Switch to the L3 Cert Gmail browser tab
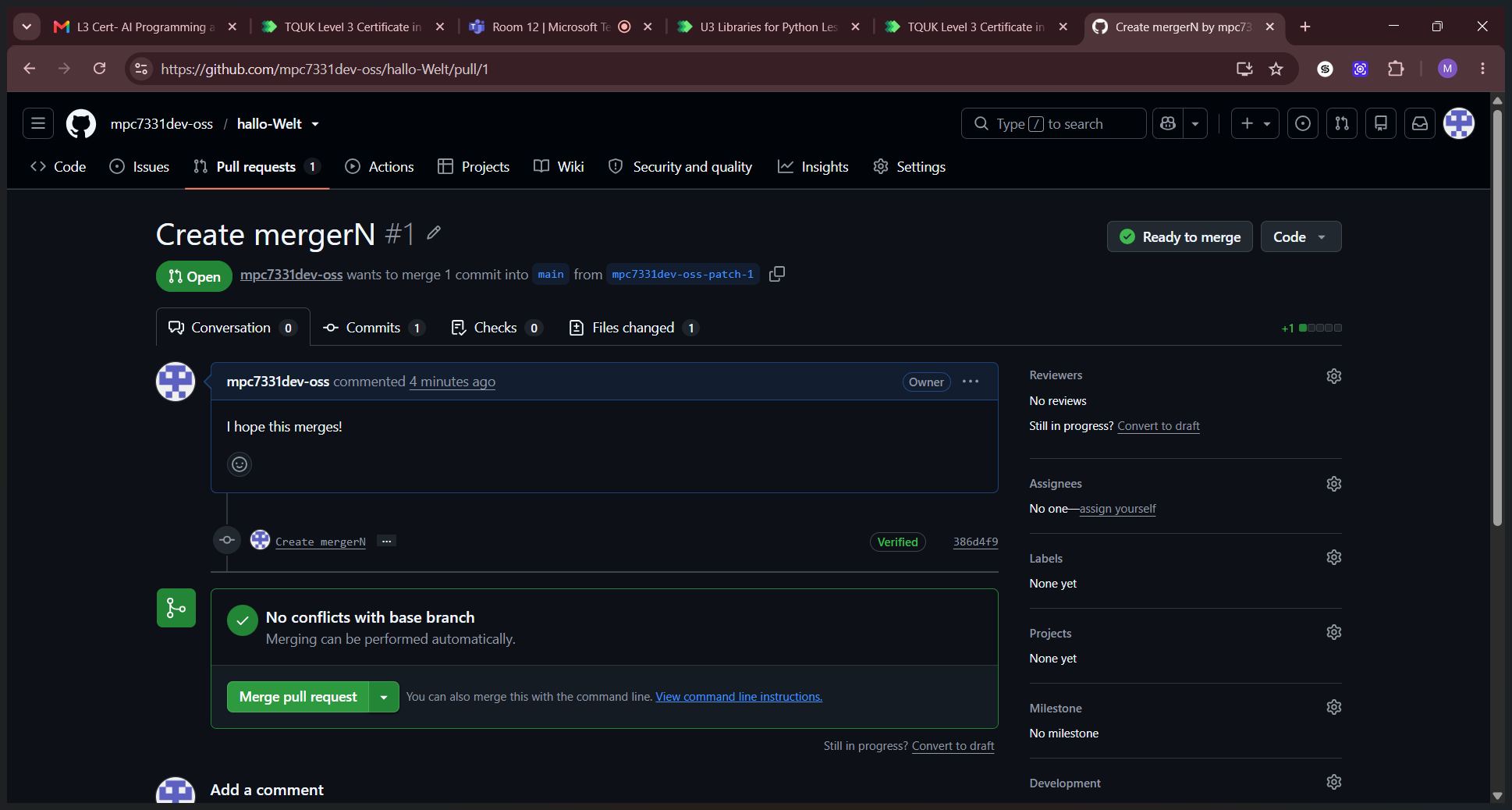 click(x=144, y=27)
